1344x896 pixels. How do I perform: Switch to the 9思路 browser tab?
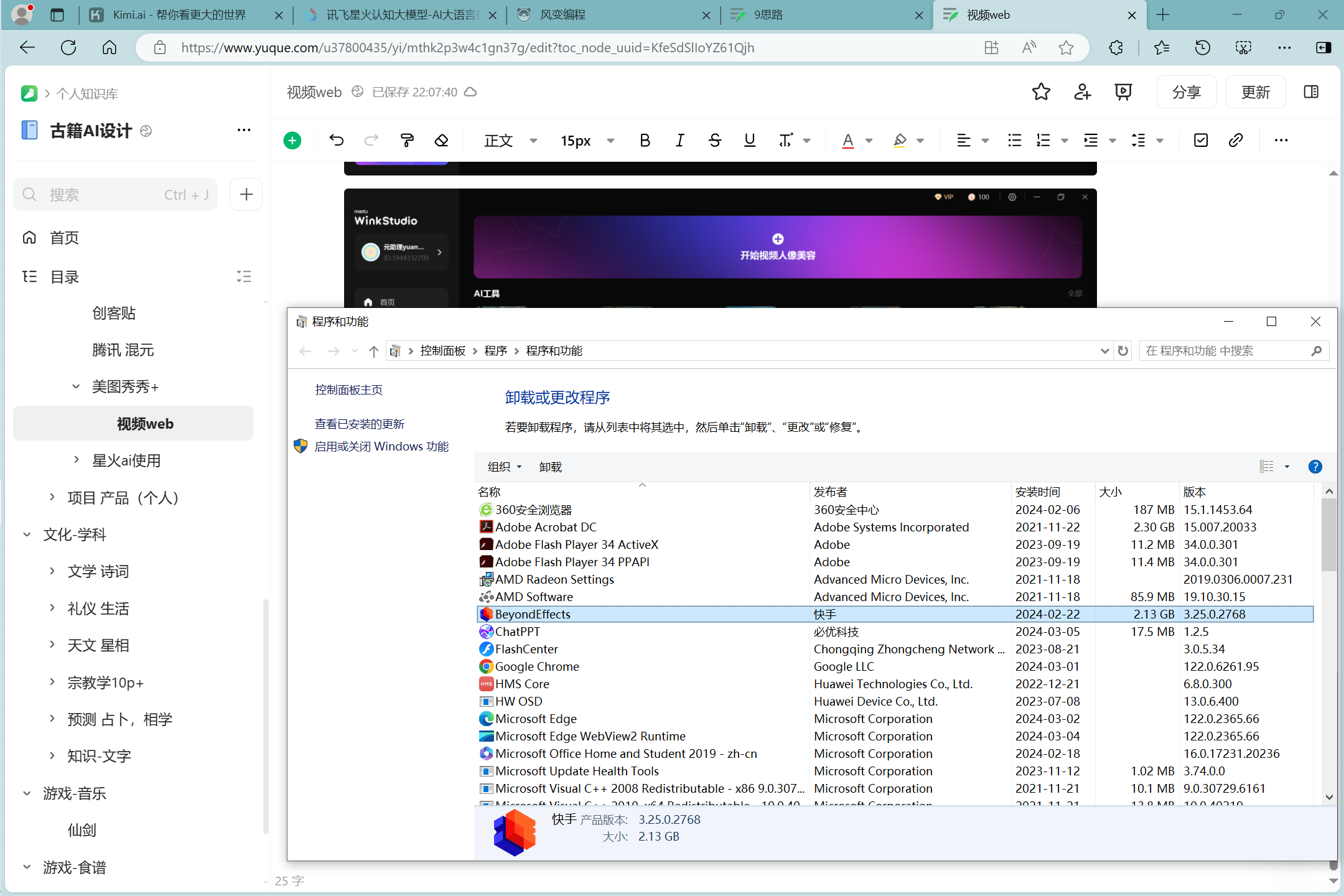828,15
